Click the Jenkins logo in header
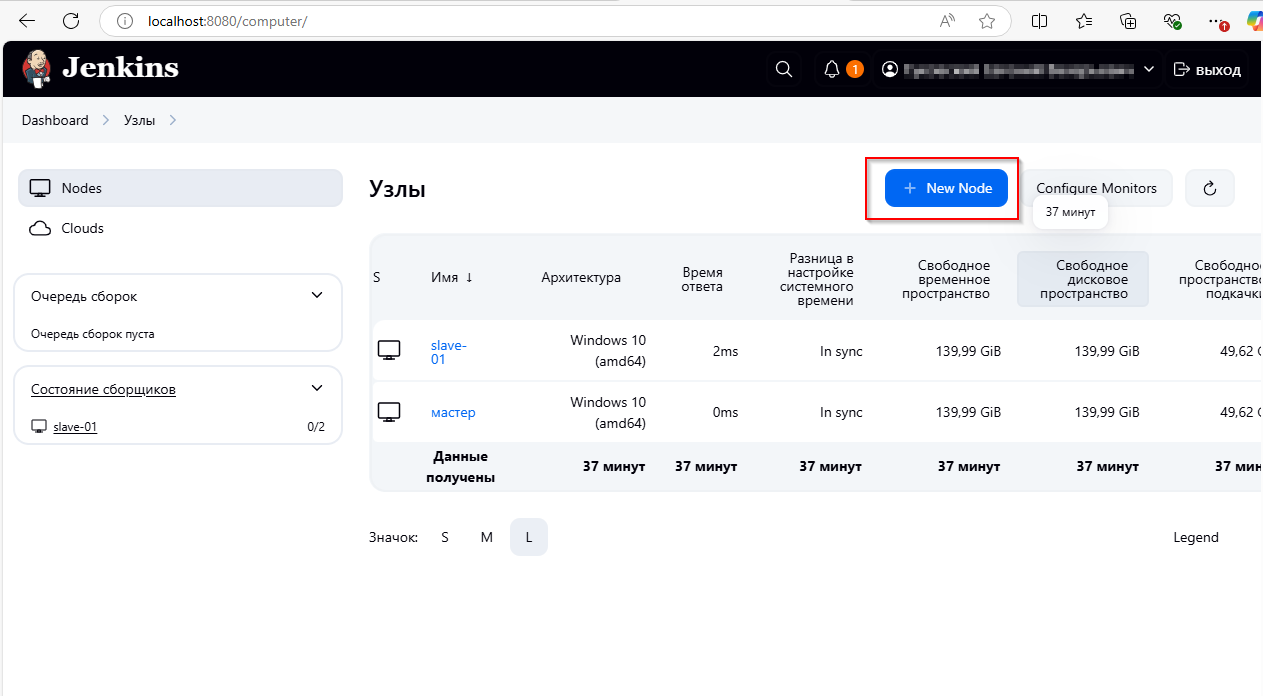Viewport: 1263px width, 696px height. click(100, 68)
